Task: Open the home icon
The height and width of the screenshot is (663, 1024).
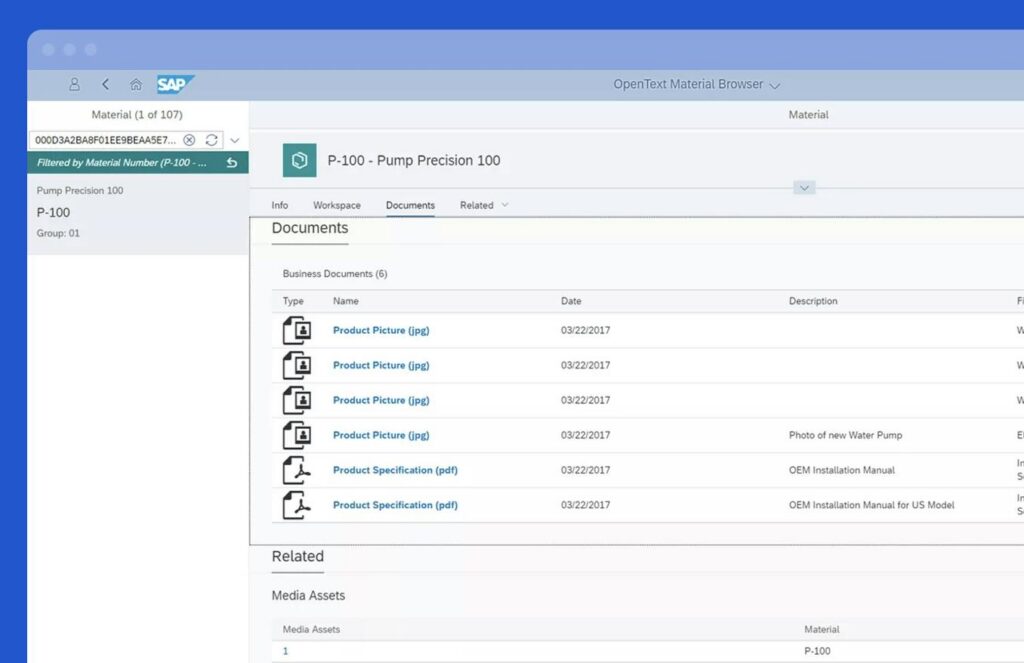Action: [x=136, y=84]
